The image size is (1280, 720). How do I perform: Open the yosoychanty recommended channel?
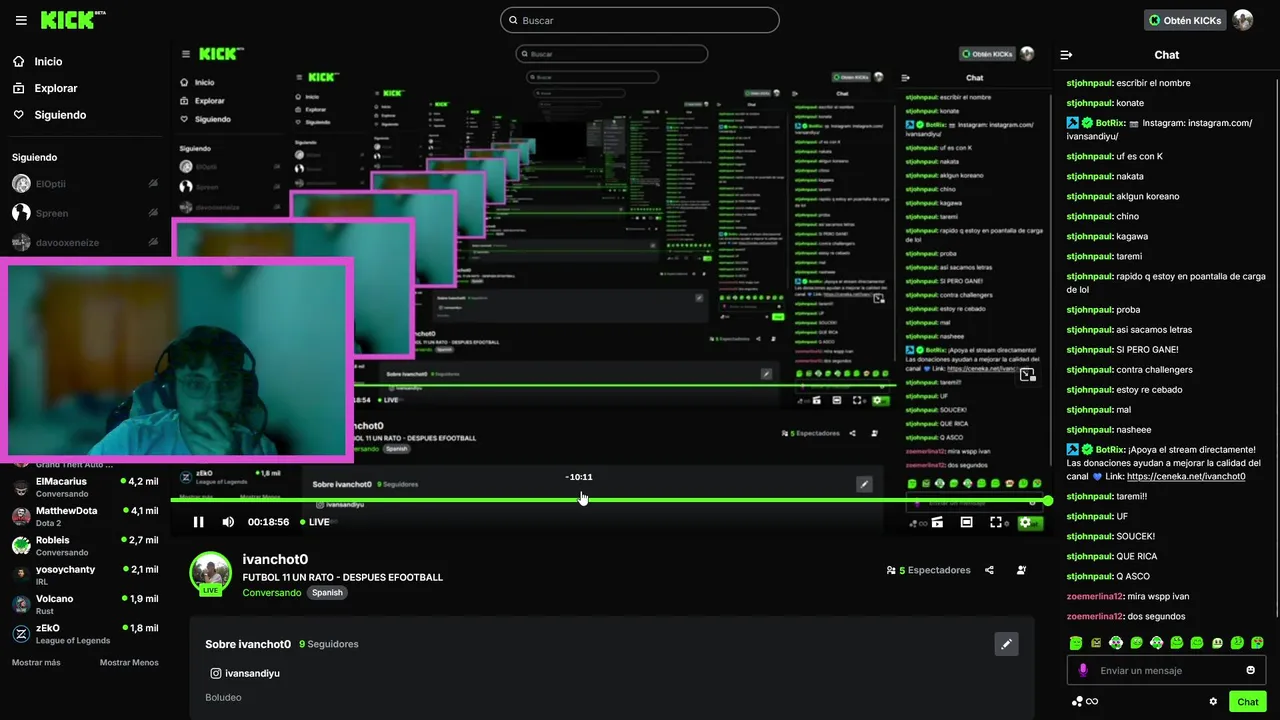[84, 575]
